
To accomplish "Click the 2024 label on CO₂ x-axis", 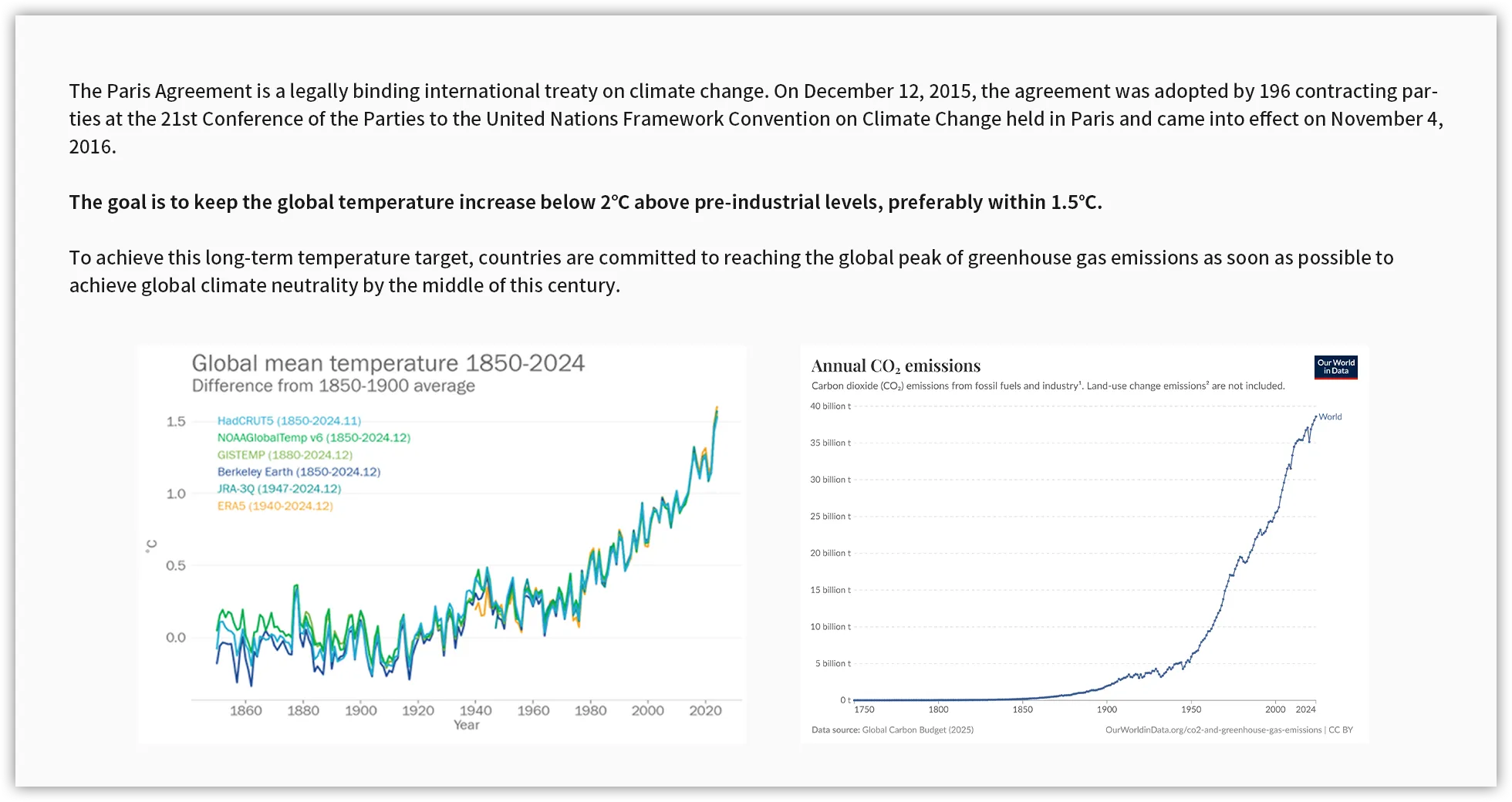I will pos(1305,709).
